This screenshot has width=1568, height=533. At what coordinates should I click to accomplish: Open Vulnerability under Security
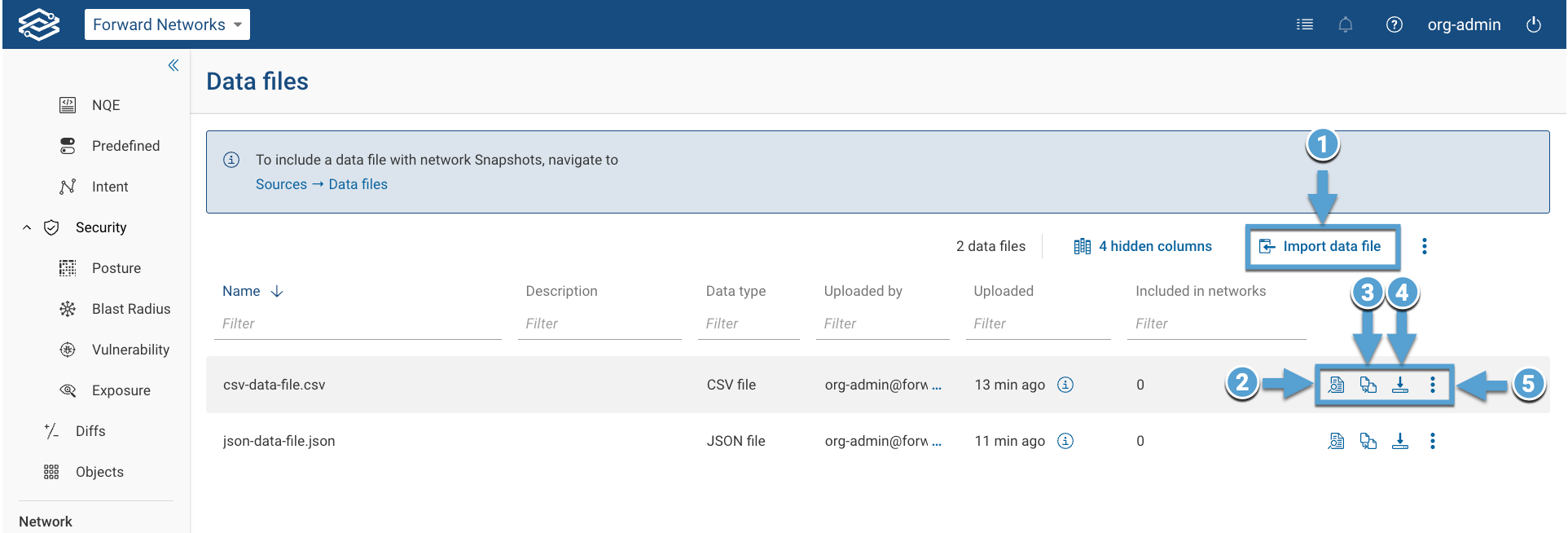click(x=130, y=350)
